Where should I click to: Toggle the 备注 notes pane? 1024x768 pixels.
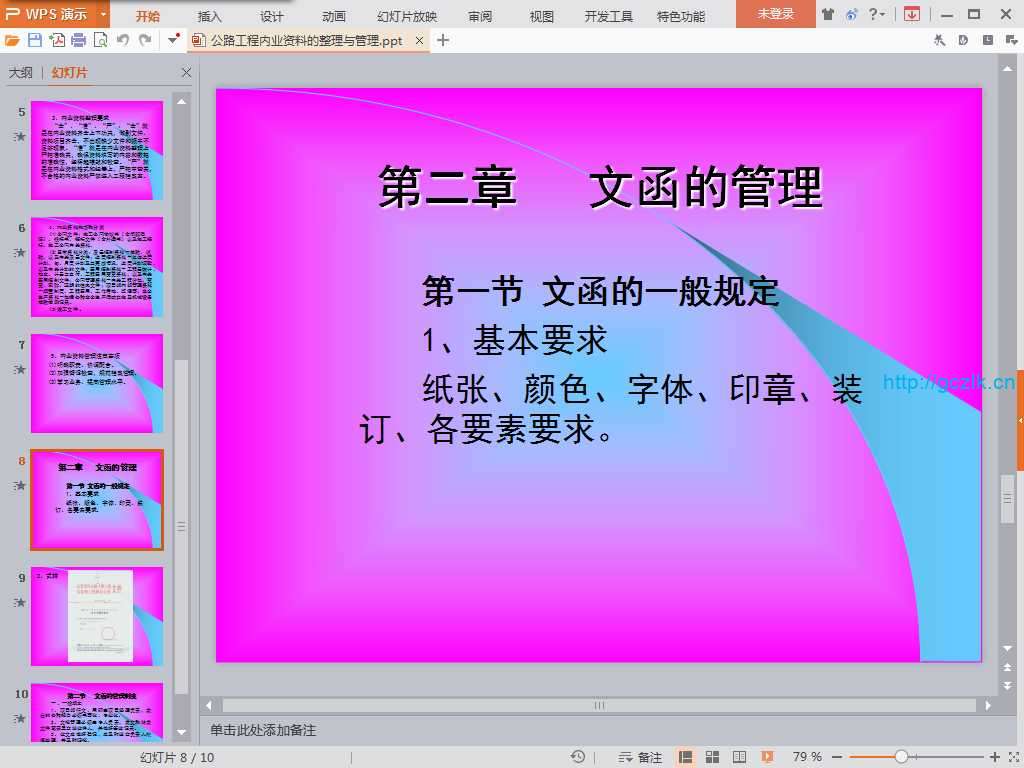coord(641,757)
